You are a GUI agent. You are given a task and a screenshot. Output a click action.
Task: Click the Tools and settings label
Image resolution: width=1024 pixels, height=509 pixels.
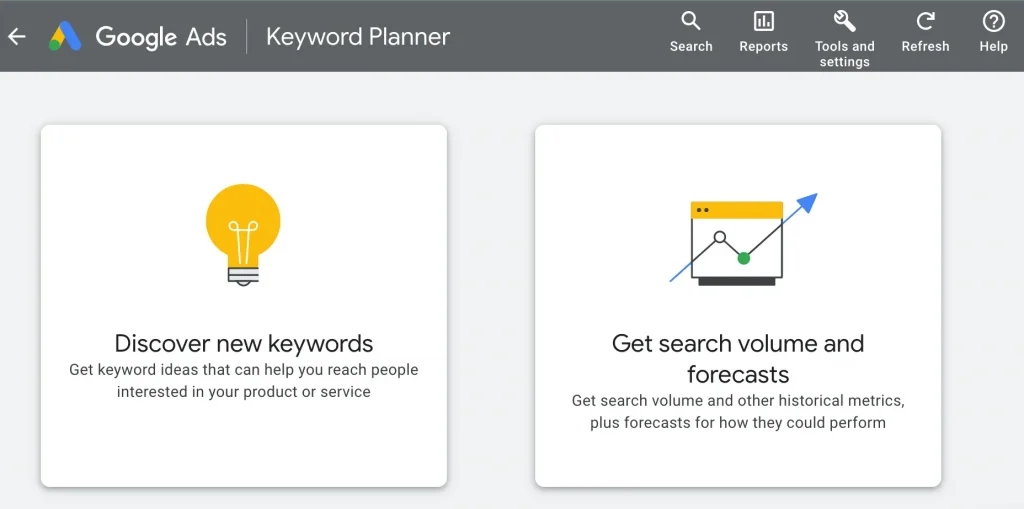[x=844, y=54]
